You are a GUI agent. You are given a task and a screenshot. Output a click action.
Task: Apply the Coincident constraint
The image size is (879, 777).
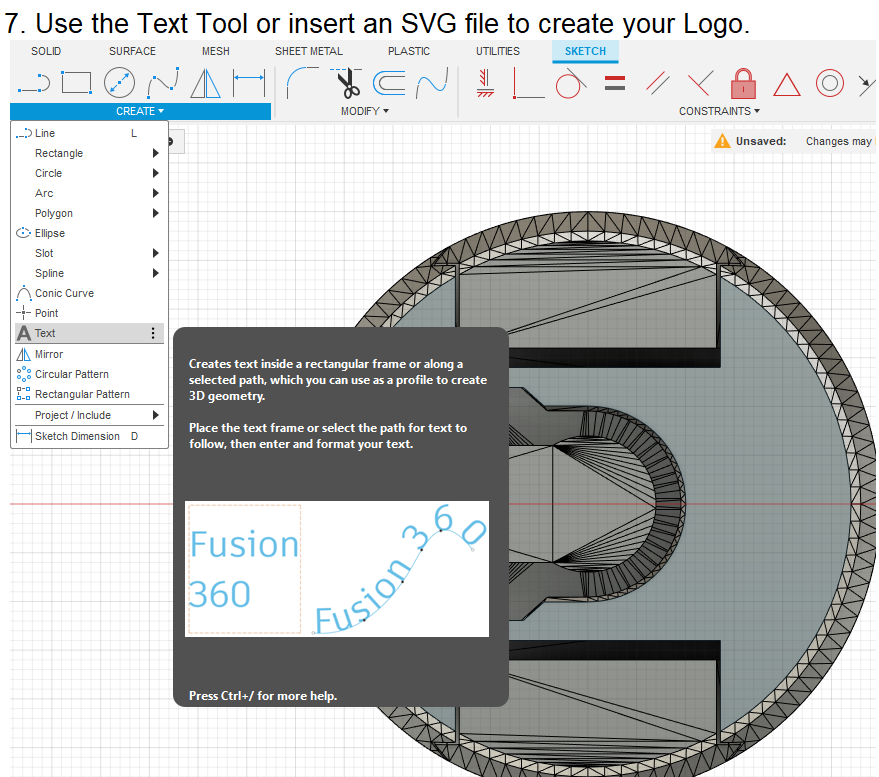[528, 83]
